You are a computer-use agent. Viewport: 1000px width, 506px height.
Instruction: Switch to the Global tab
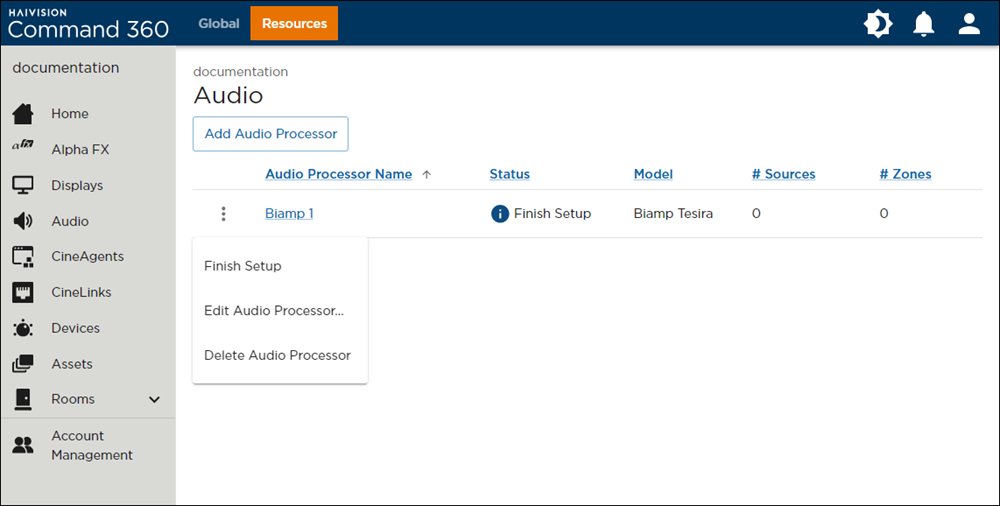point(218,23)
